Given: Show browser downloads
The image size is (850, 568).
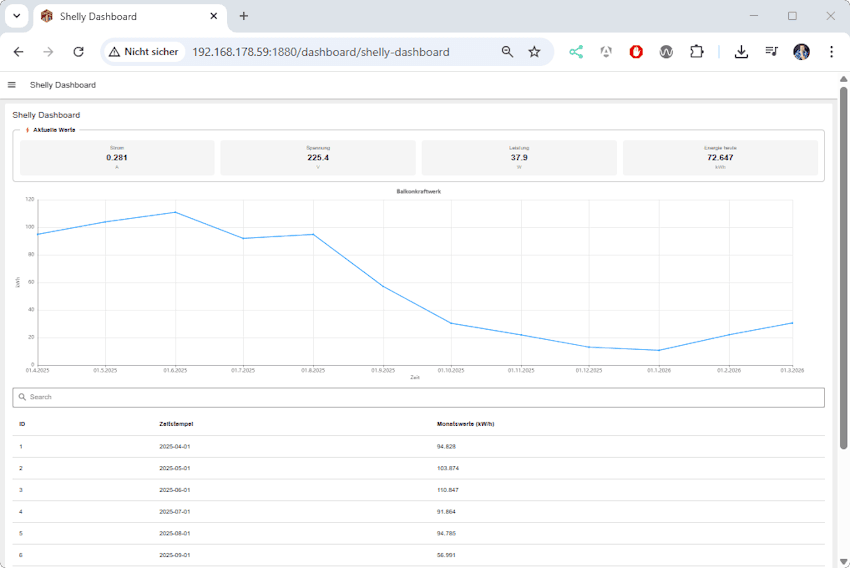Looking at the screenshot, I should 741,52.
